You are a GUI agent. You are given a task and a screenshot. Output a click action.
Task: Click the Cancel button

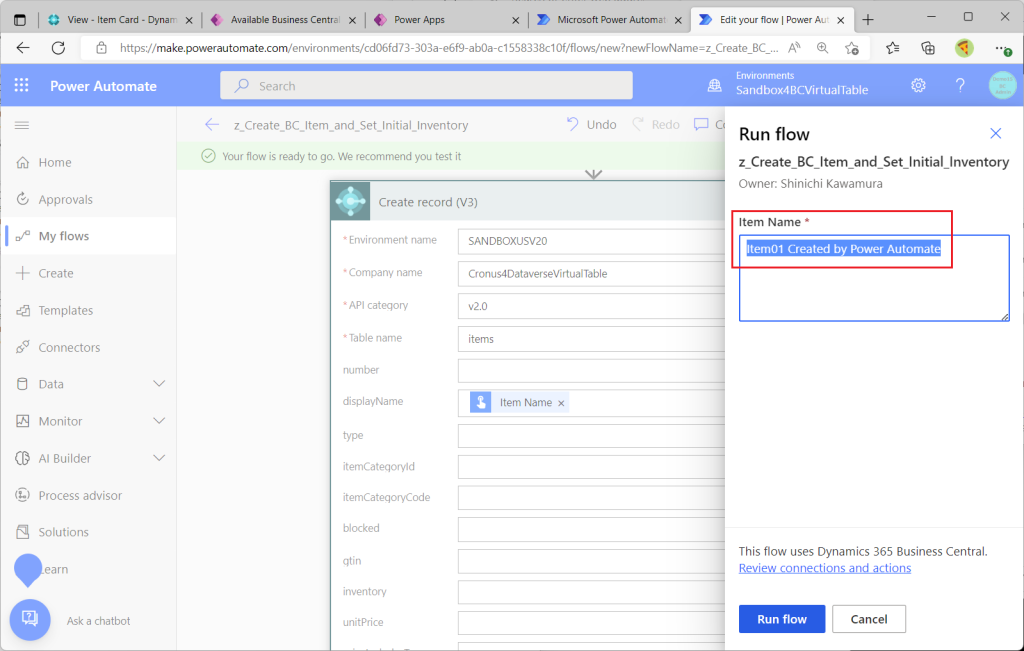[869, 619]
